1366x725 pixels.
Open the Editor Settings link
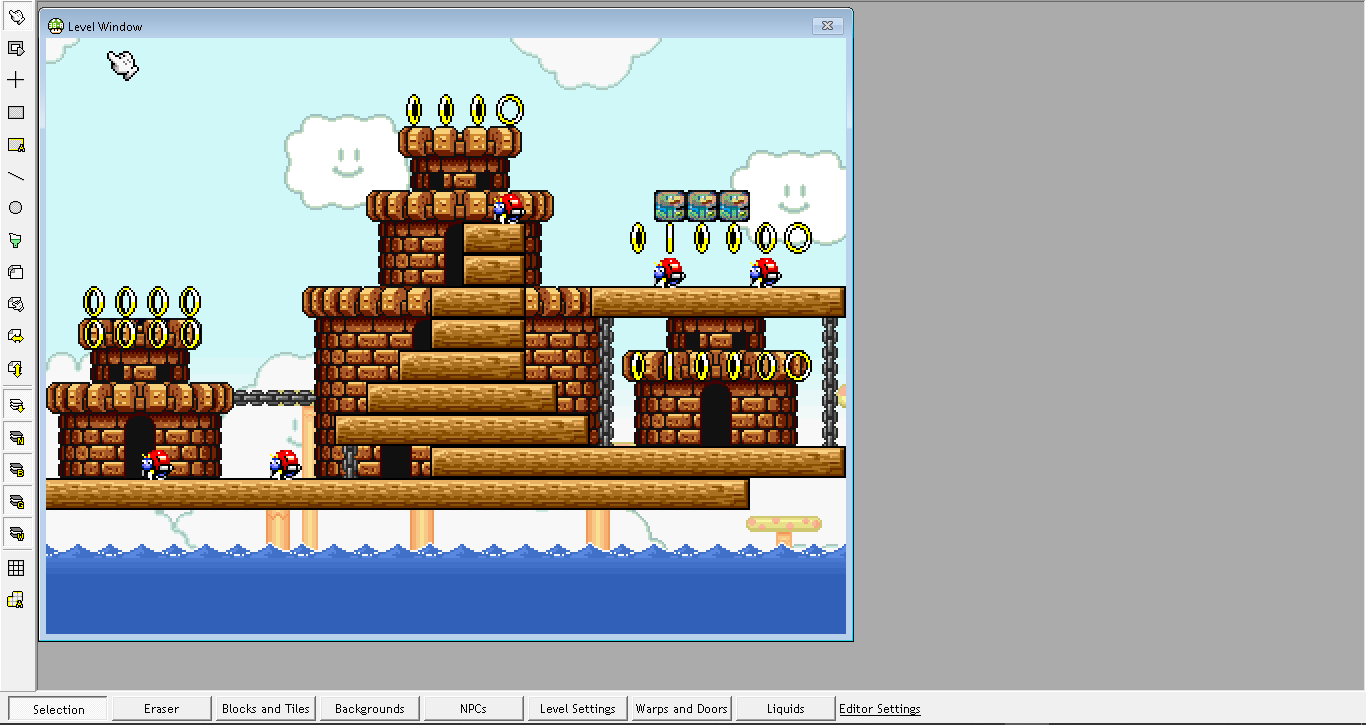(880, 709)
